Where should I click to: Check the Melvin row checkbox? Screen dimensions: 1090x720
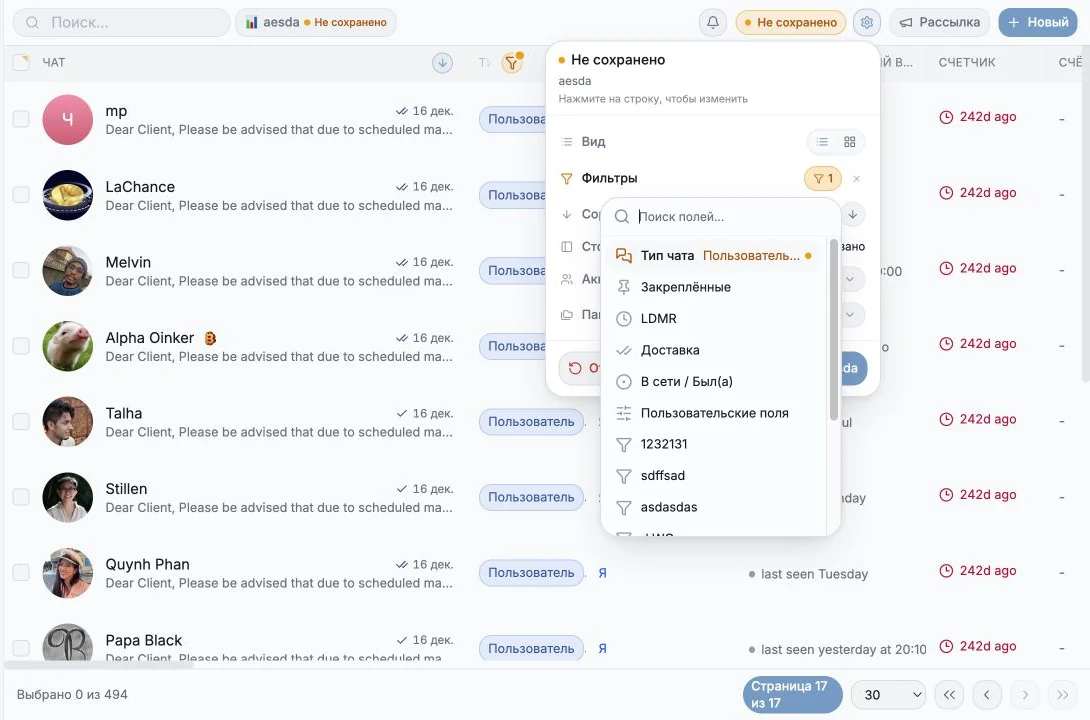22,270
